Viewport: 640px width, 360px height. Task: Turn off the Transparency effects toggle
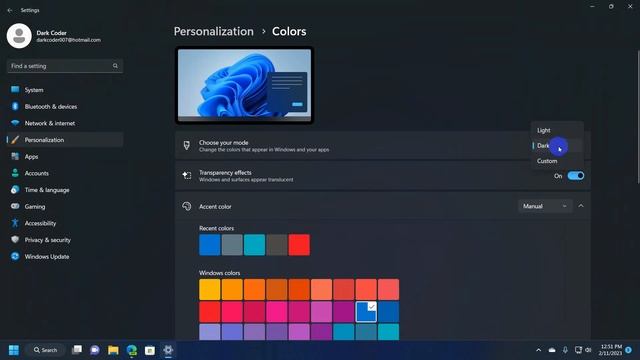576,176
